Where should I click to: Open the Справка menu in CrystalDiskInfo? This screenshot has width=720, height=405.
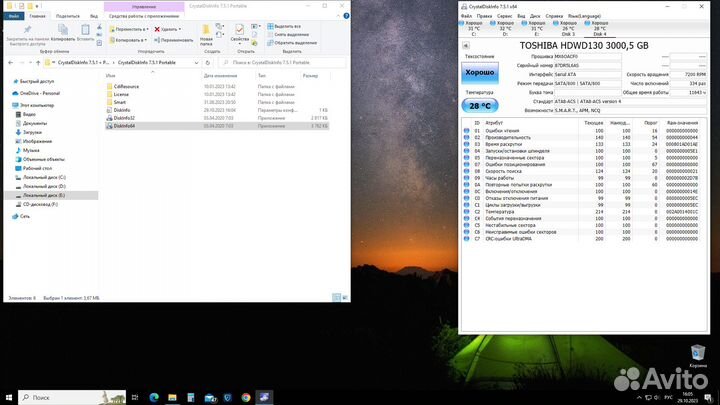pyautogui.click(x=554, y=16)
